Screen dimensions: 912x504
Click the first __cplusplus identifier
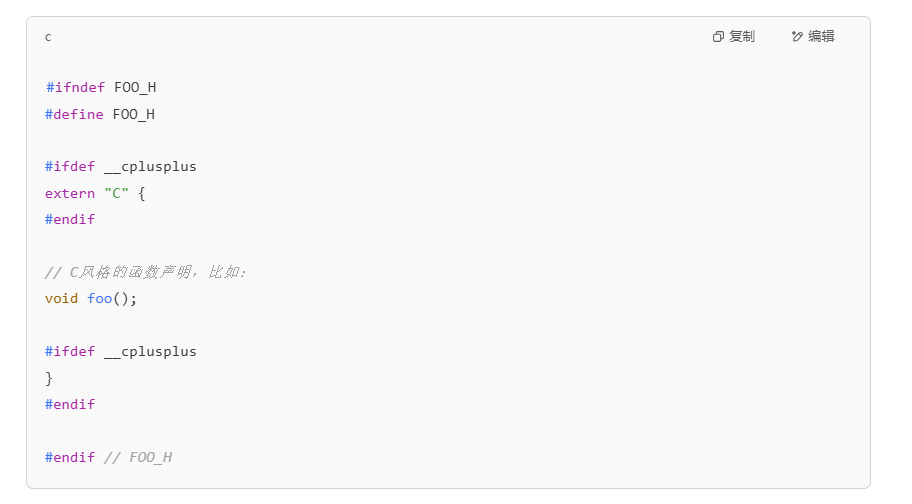click(x=150, y=167)
